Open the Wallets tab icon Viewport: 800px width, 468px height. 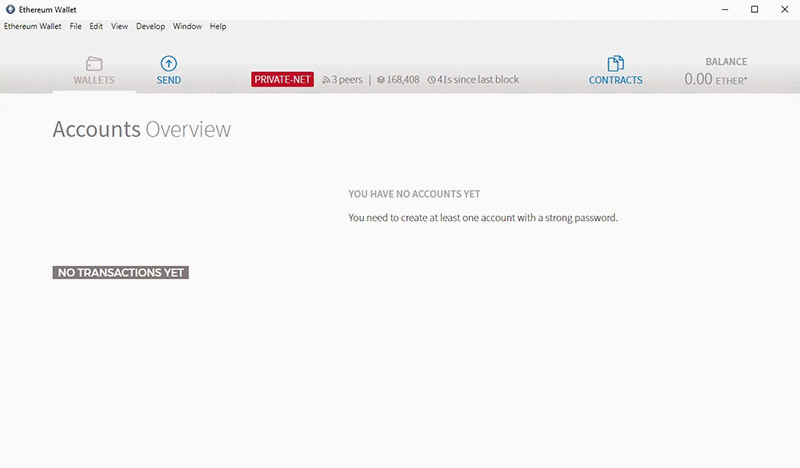pyautogui.click(x=94, y=64)
